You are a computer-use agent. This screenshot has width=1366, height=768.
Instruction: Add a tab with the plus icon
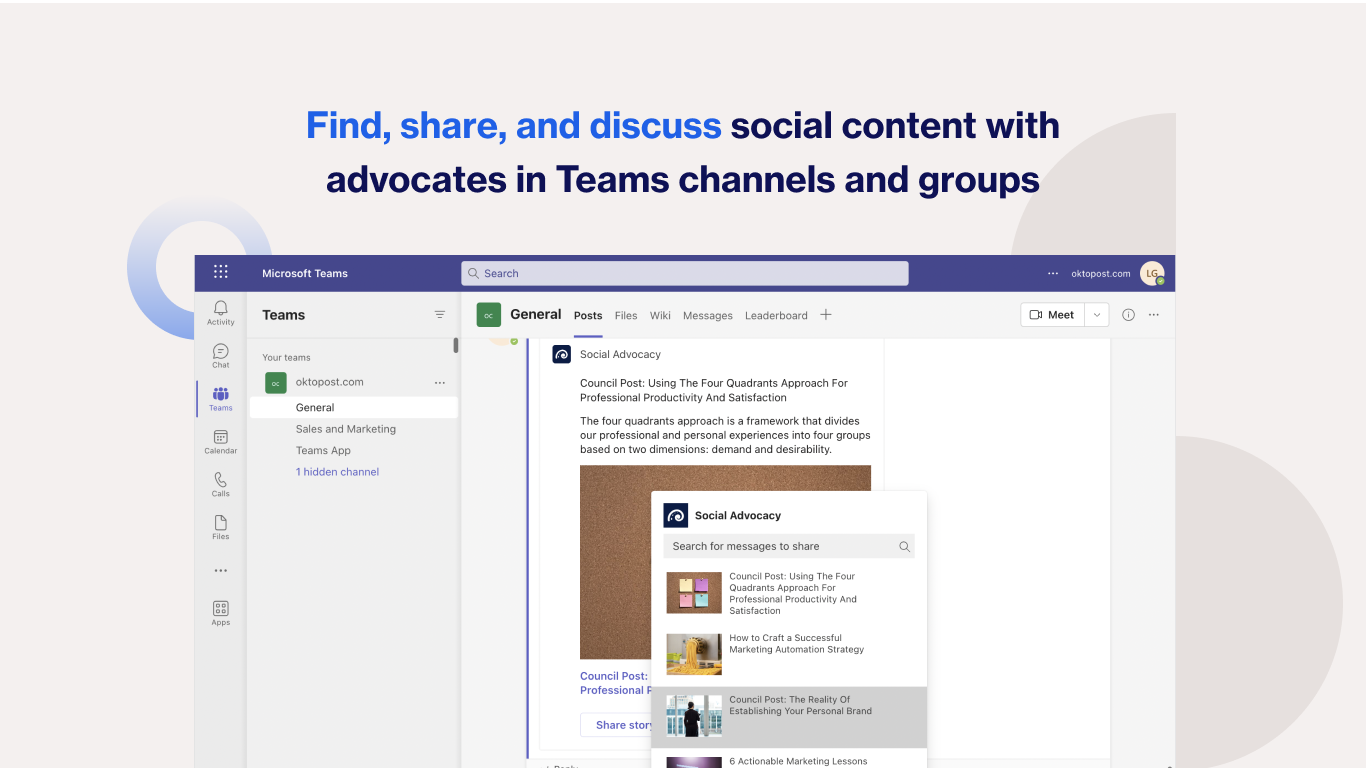click(x=826, y=314)
